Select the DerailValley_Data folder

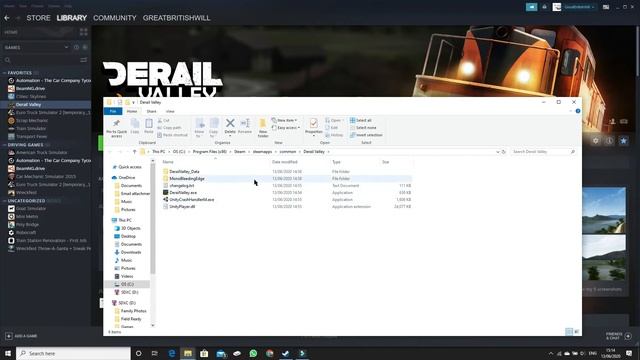tap(184, 172)
